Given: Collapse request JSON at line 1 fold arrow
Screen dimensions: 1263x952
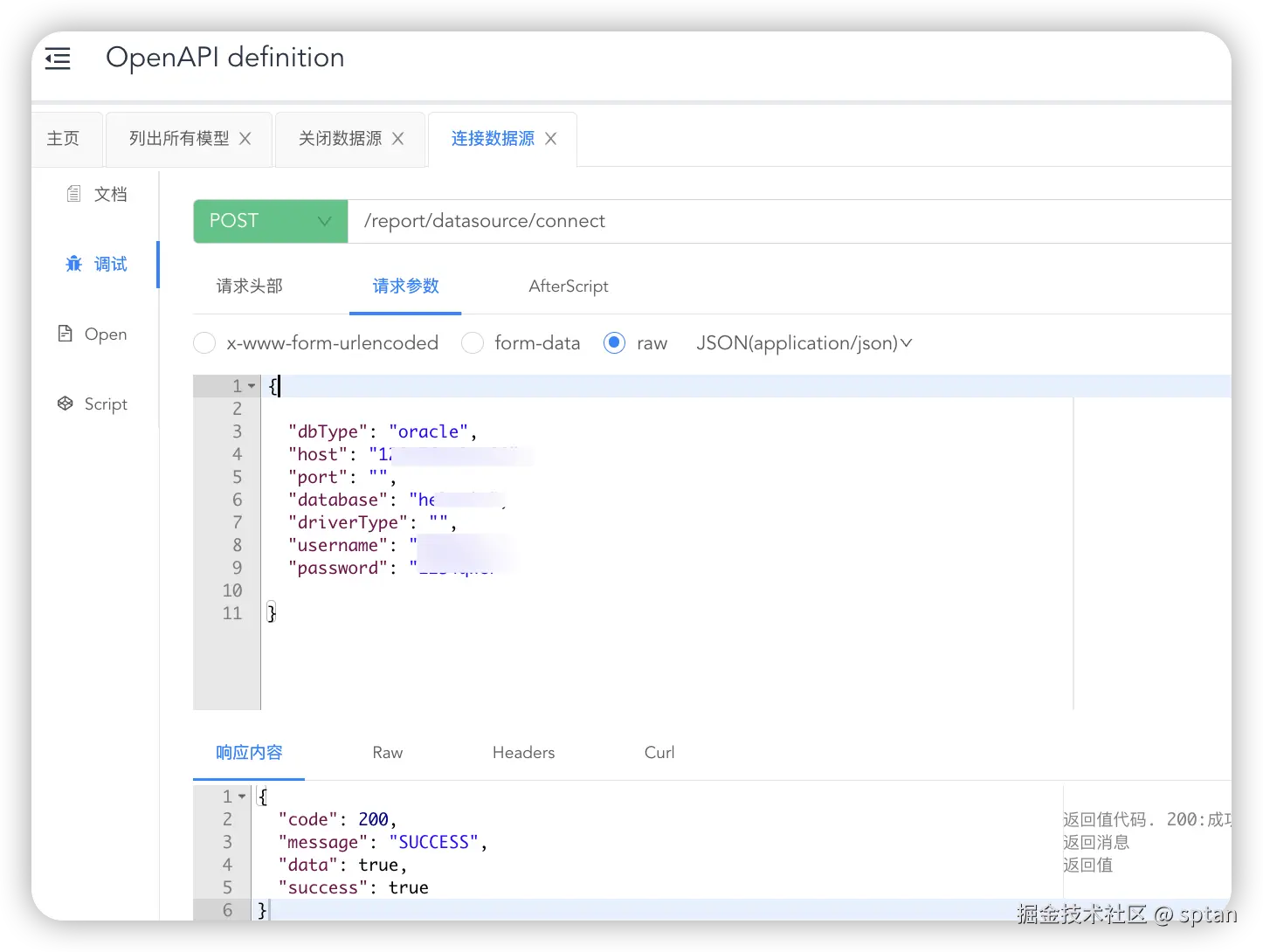Looking at the screenshot, I should coord(252,386).
